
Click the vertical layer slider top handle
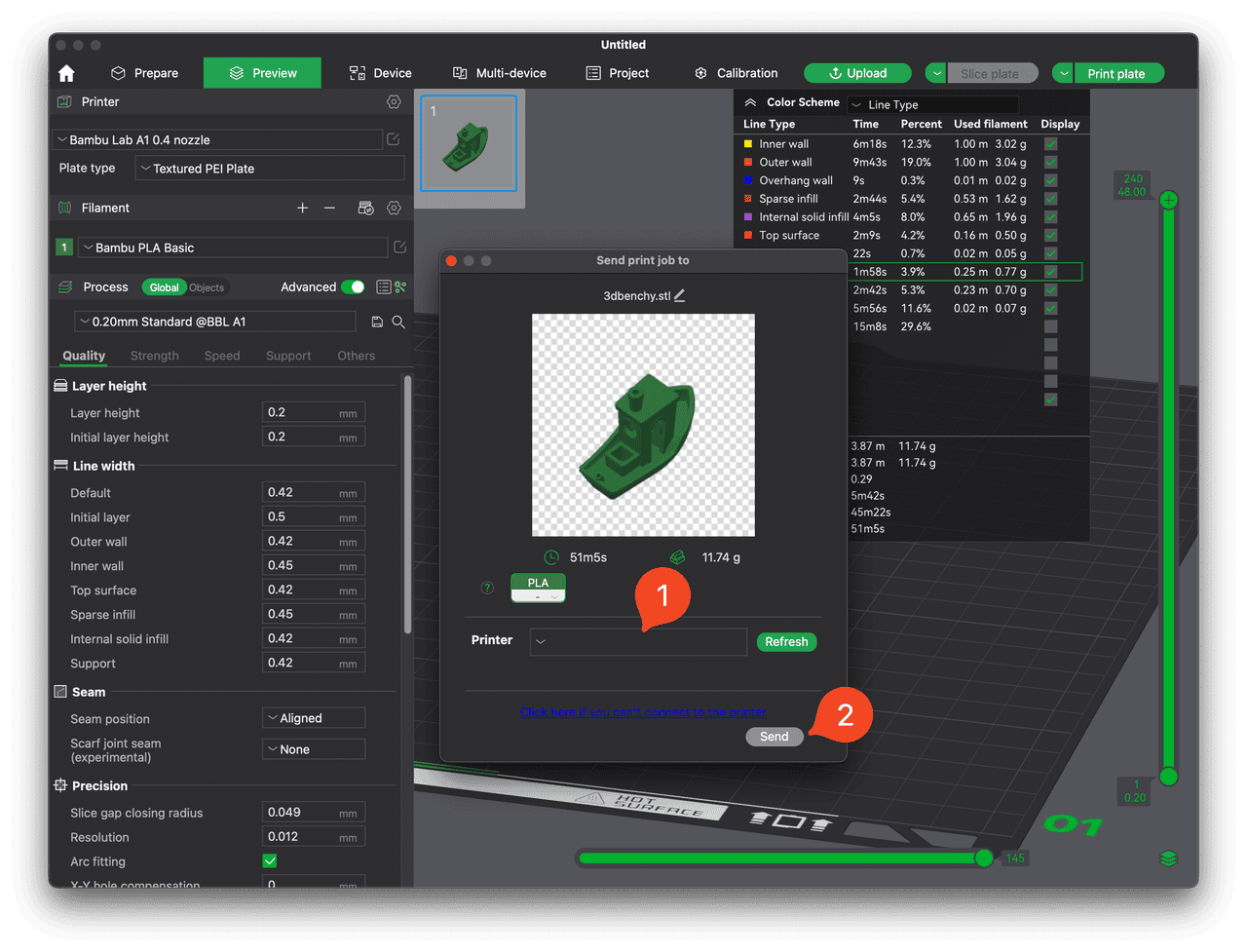point(1169,200)
